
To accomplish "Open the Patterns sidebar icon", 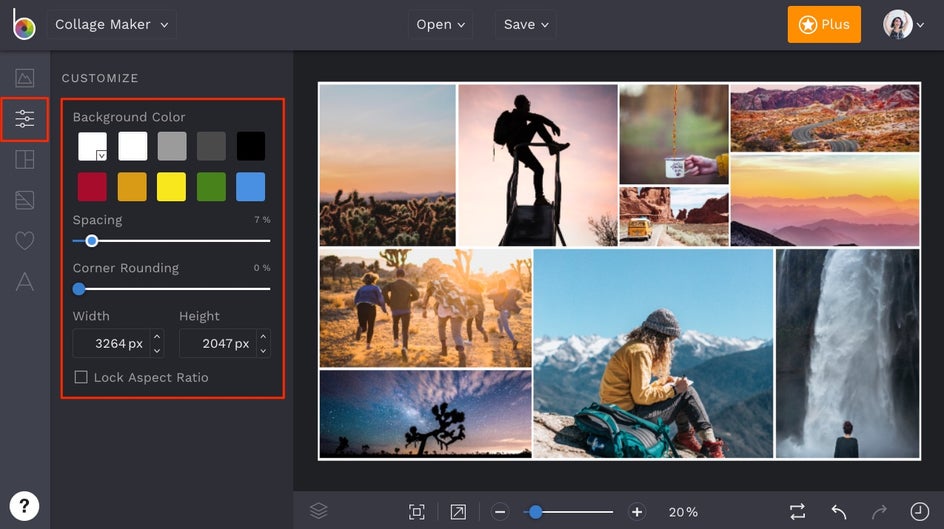I will pyautogui.click(x=25, y=200).
